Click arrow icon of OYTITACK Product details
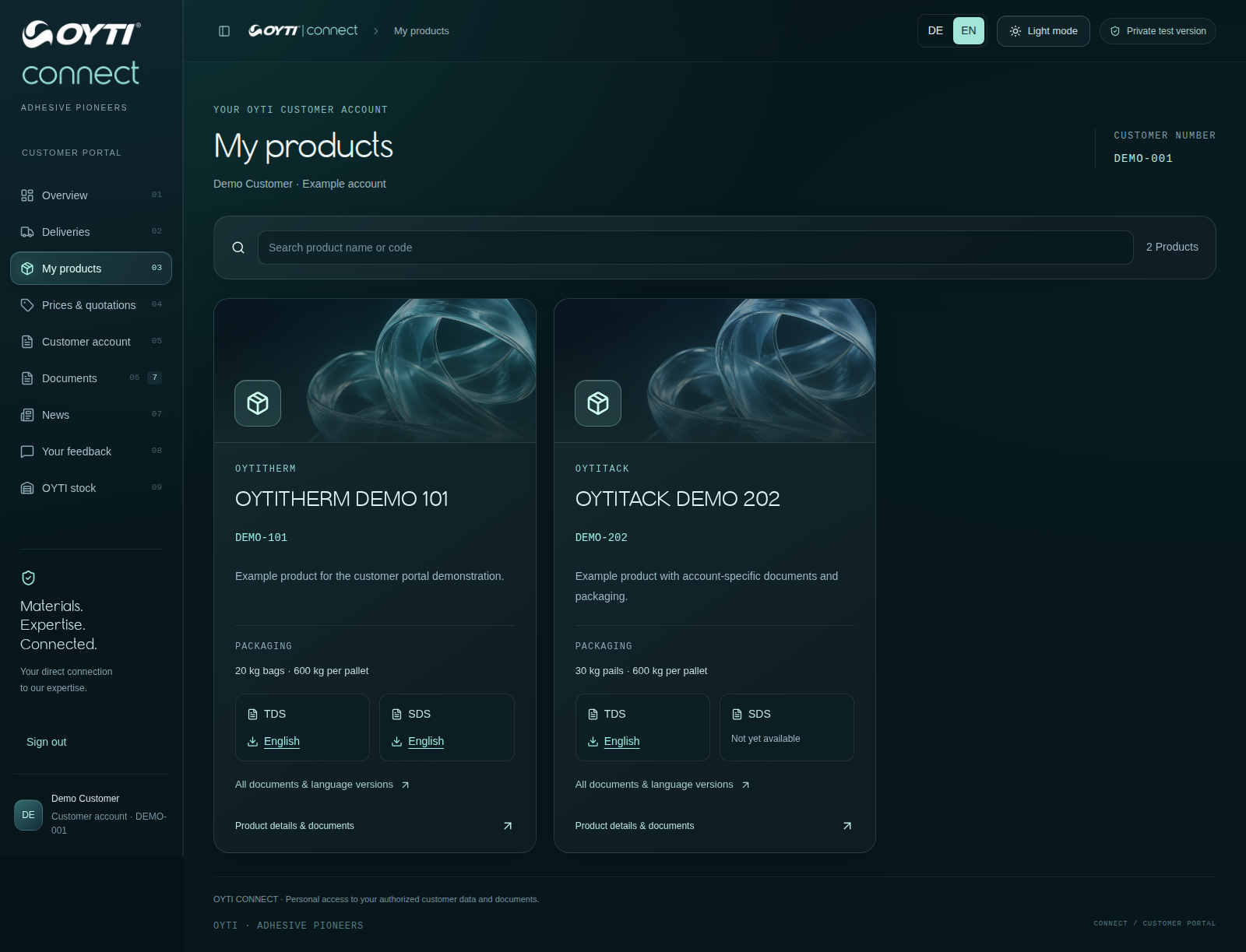This screenshot has width=1246, height=952. (x=847, y=826)
